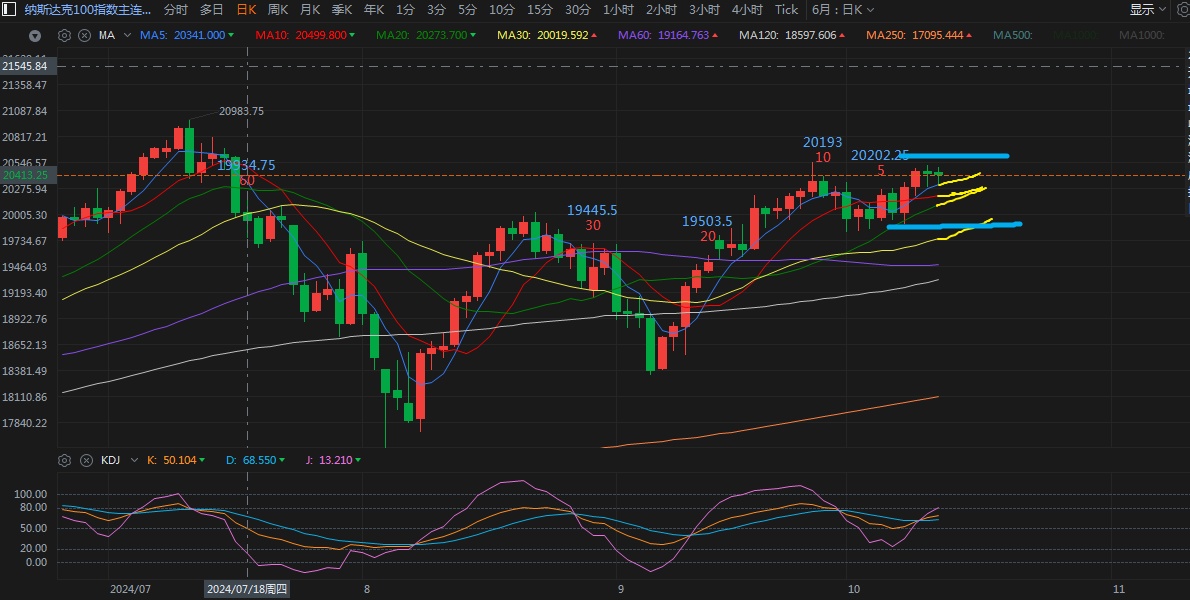Open the 显示 display dropdown
Screen dimensions: 1190x600
(x=1147, y=10)
